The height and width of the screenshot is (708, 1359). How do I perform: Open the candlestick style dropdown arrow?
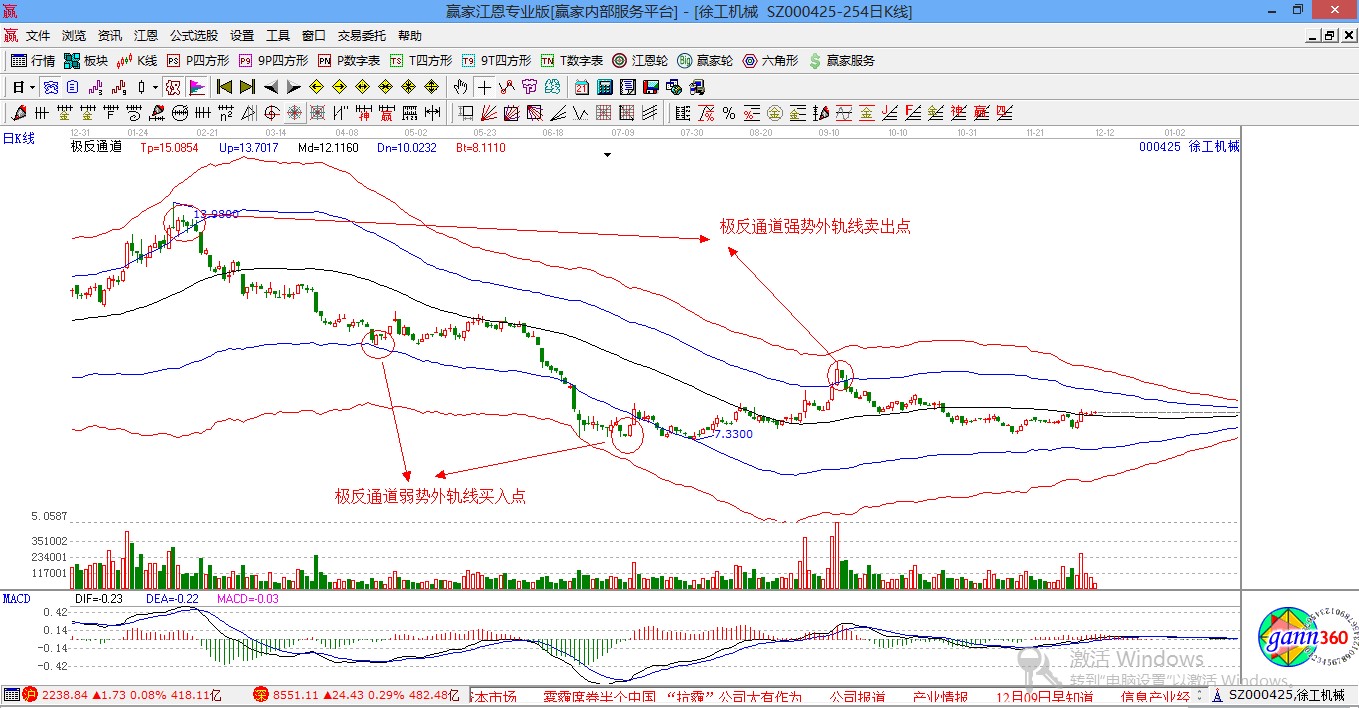coord(155,87)
